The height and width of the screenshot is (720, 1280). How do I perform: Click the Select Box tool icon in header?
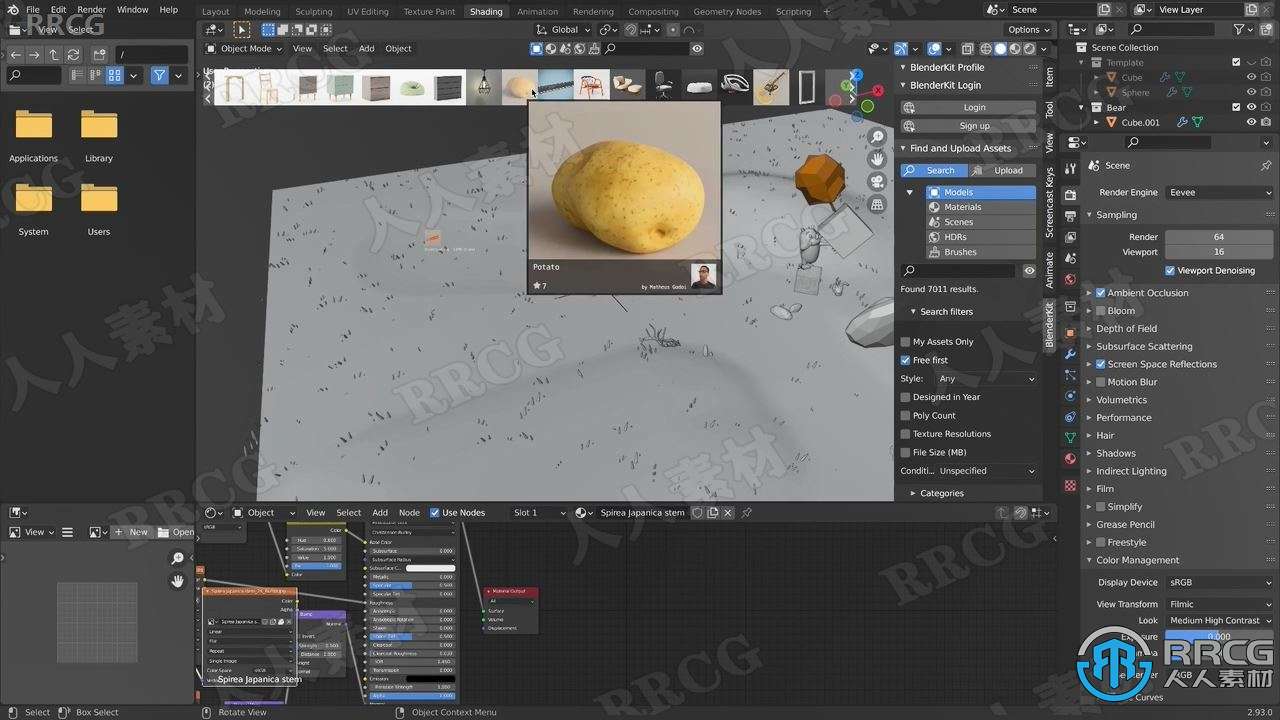[242, 30]
